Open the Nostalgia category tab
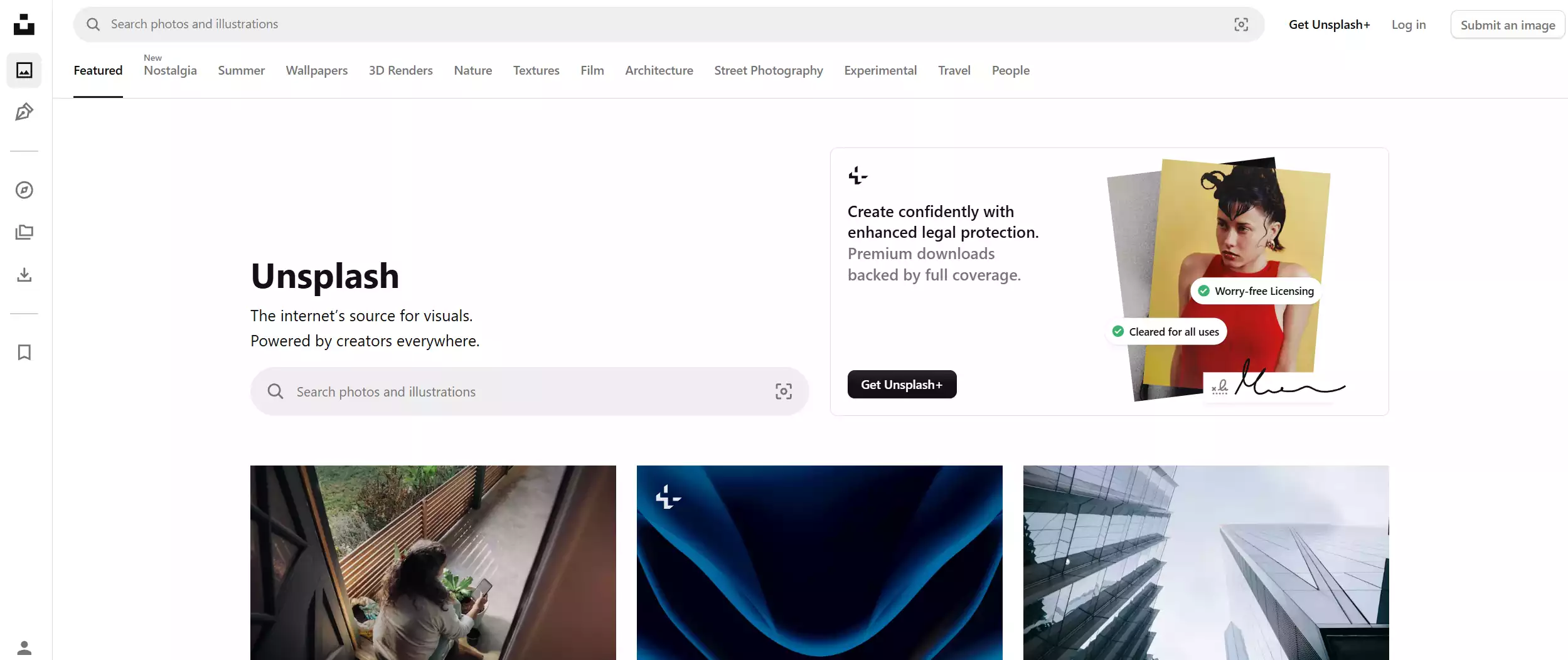 click(x=170, y=70)
